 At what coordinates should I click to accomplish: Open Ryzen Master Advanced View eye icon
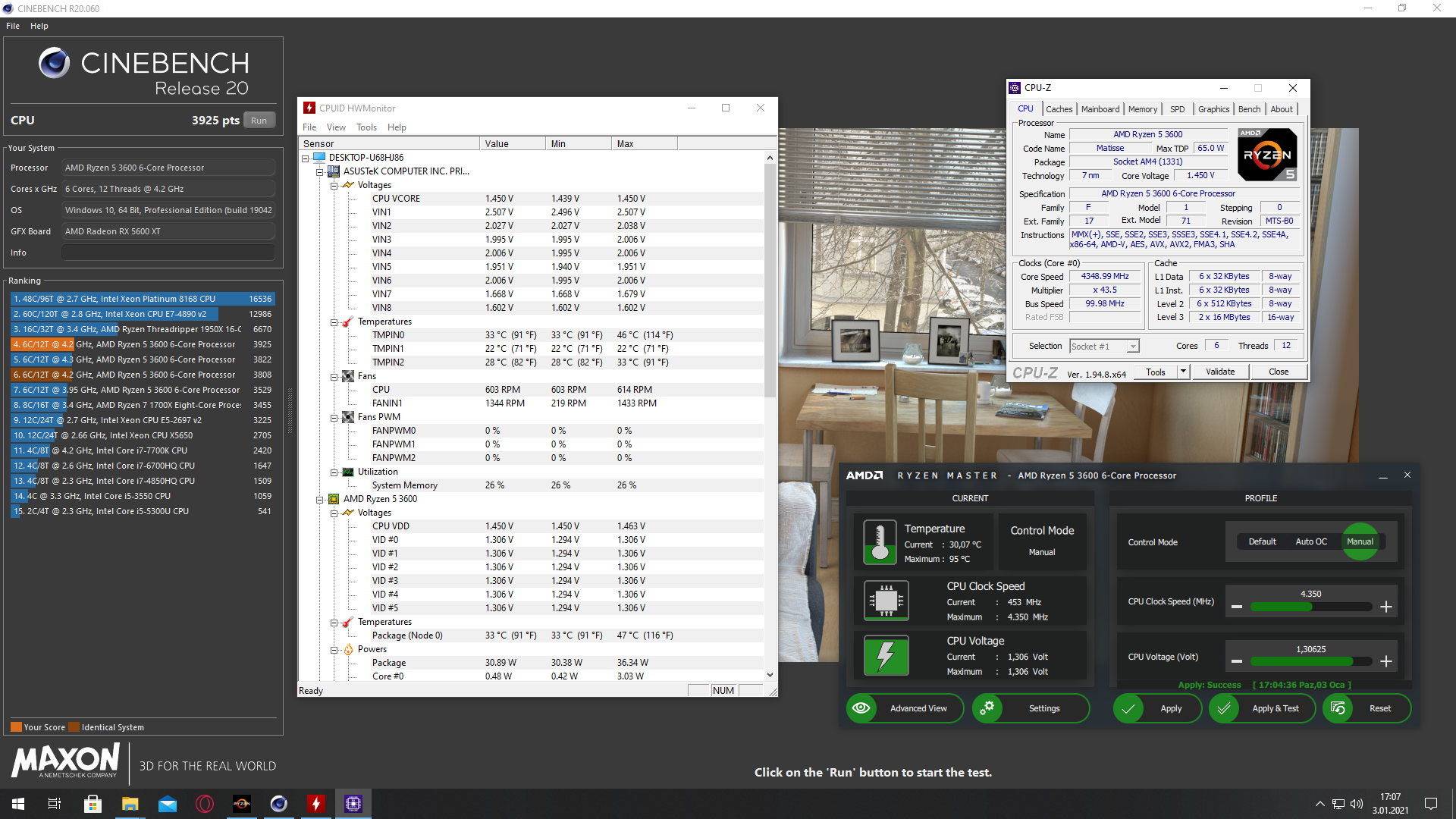coord(861,708)
